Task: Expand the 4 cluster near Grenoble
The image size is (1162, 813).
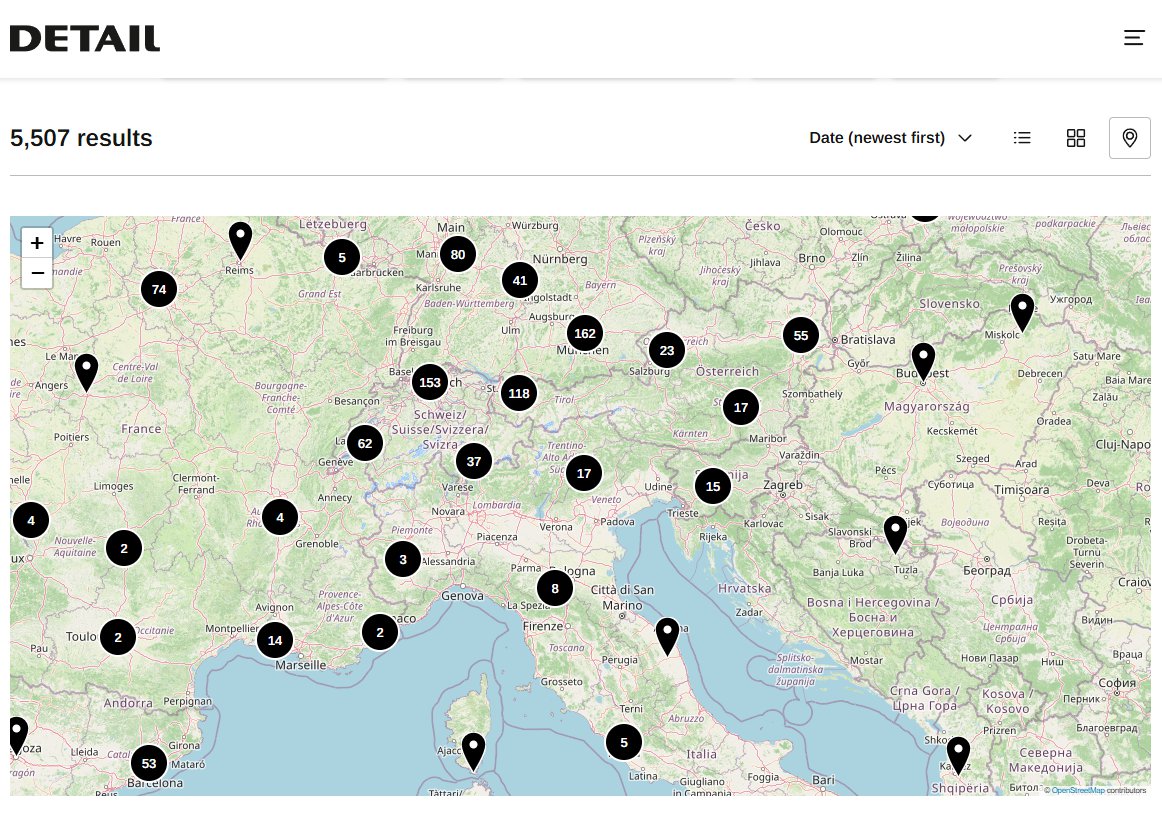Action: (x=280, y=517)
